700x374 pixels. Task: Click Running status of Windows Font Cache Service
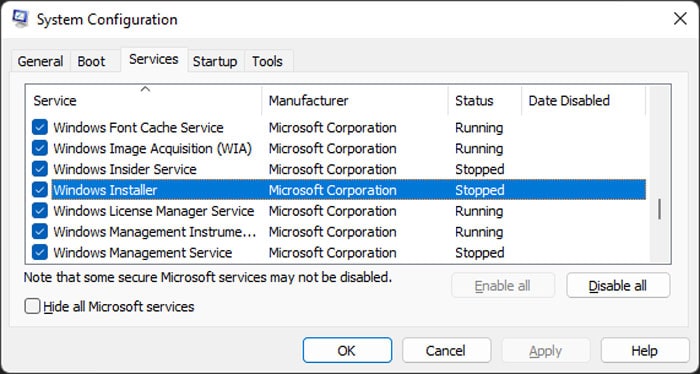[x=479, y=128]
